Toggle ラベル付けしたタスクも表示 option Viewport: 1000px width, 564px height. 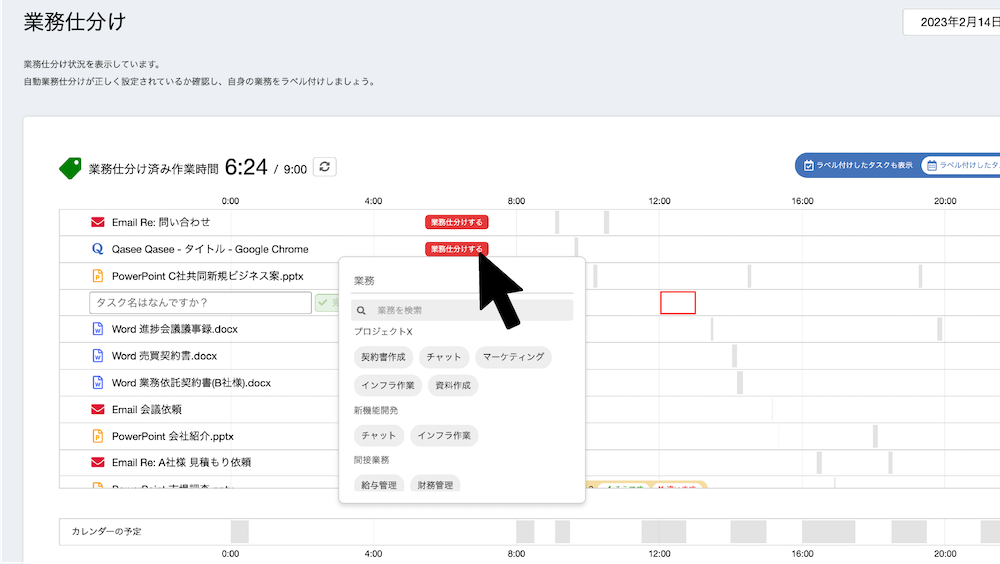857,166
